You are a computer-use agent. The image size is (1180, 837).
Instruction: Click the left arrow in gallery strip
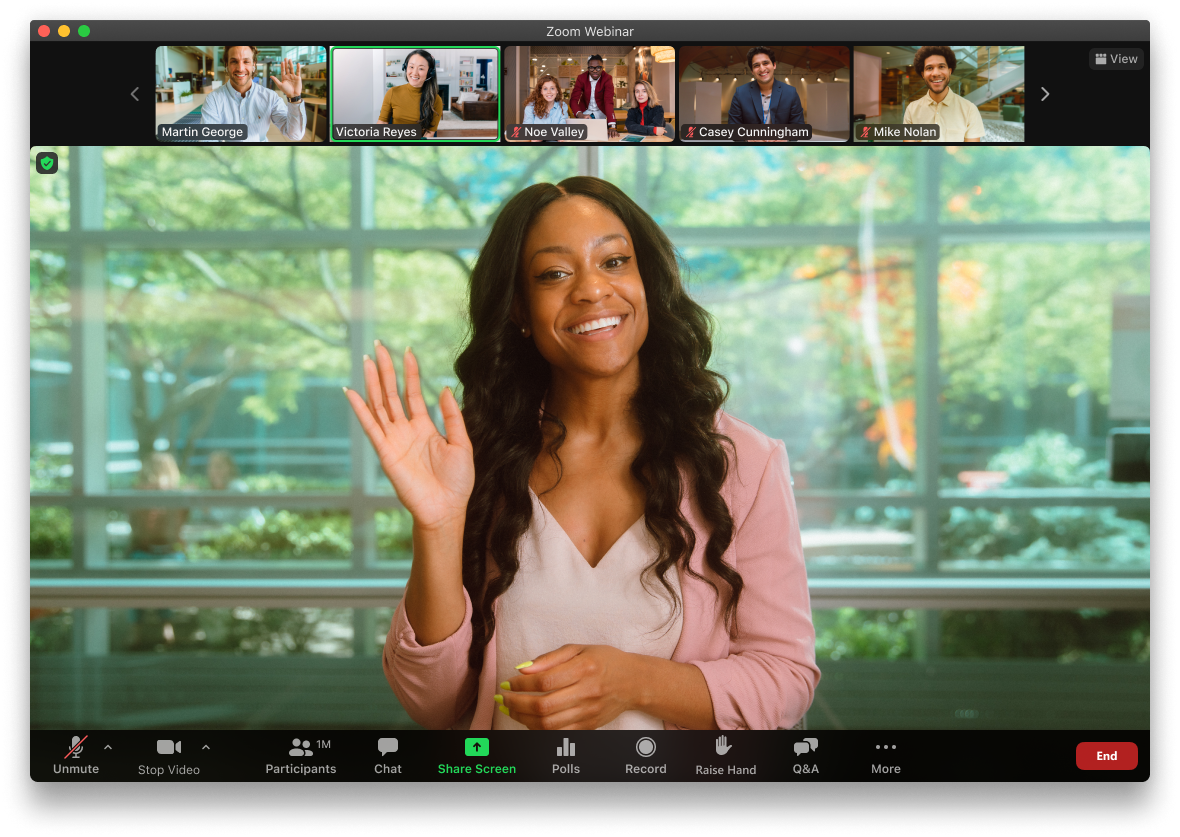135,93
